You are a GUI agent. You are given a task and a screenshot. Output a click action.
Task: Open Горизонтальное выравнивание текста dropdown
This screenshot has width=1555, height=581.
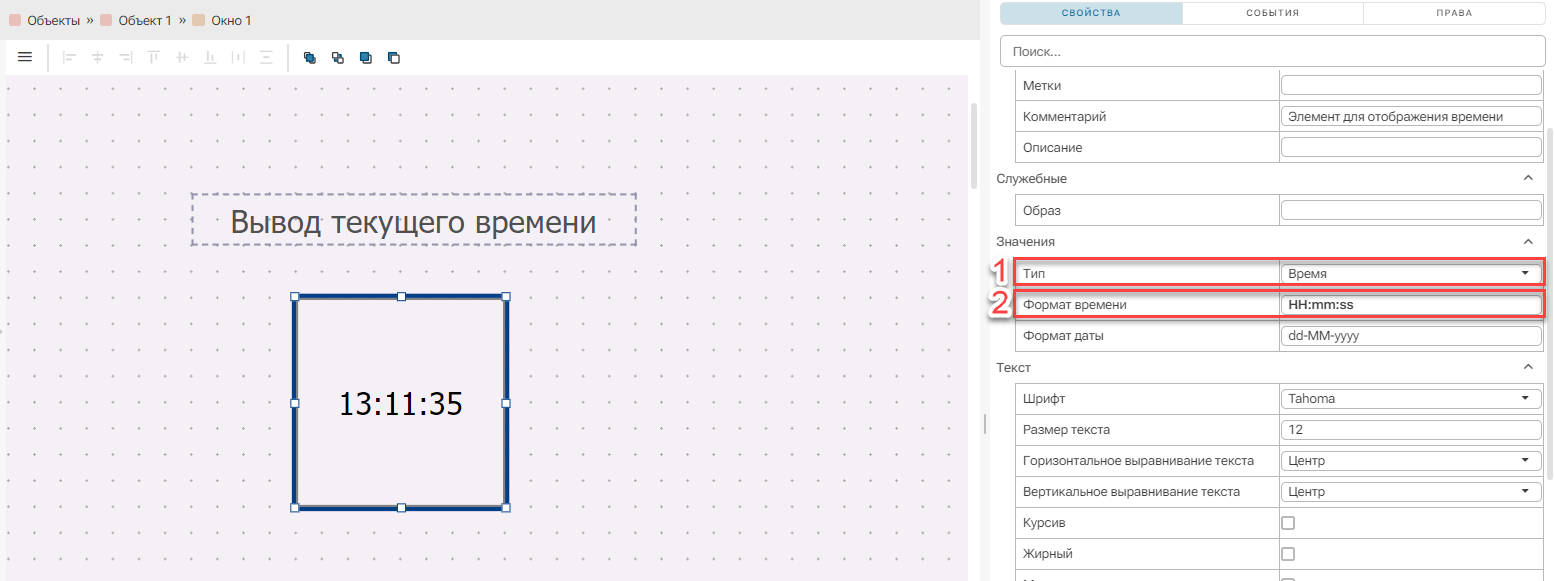[x=1411, y=461]
